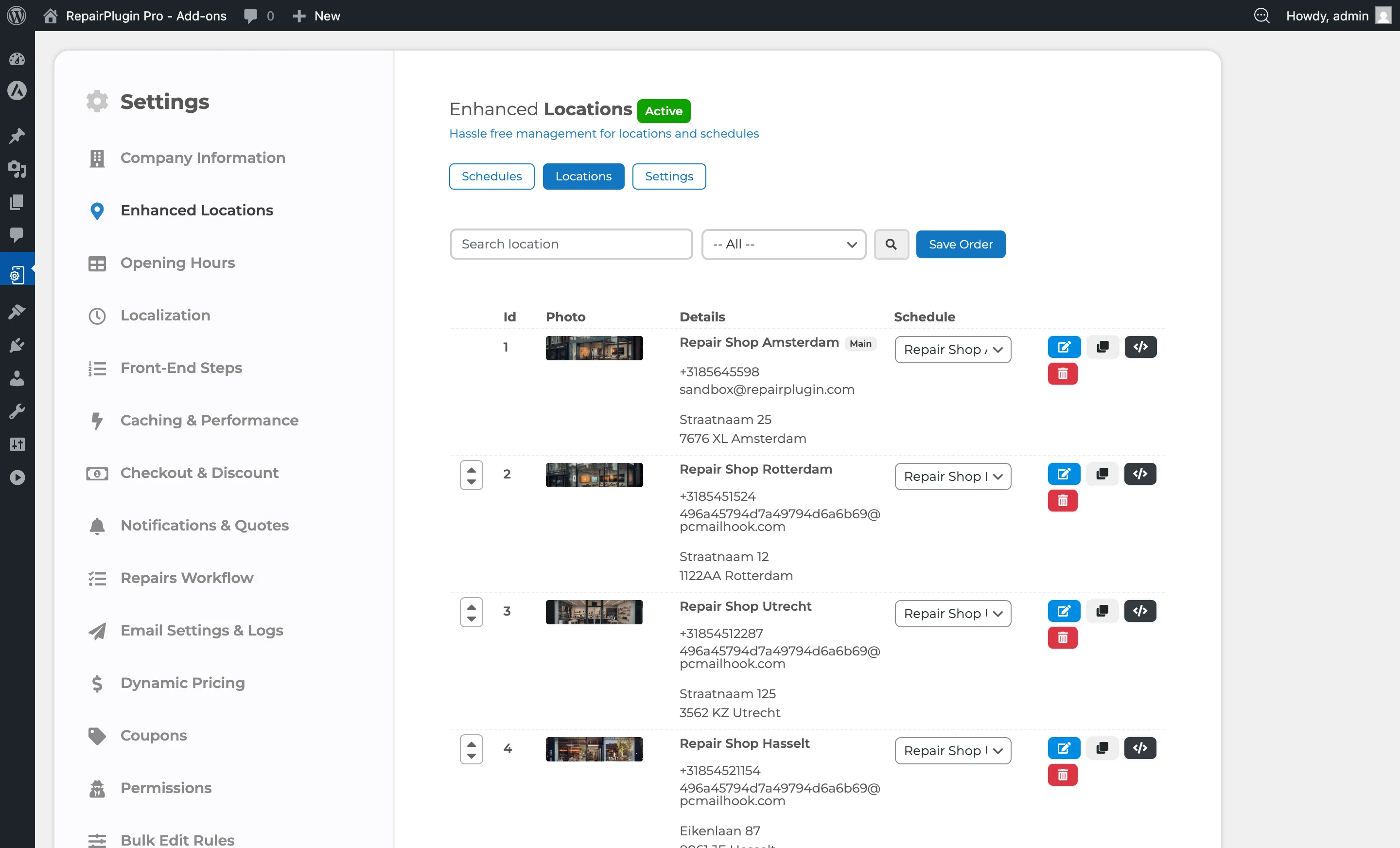Delete the Repair Shop Hasselt location
The width and height of the screenshot is (1400, 848).
pos(1062,775)
